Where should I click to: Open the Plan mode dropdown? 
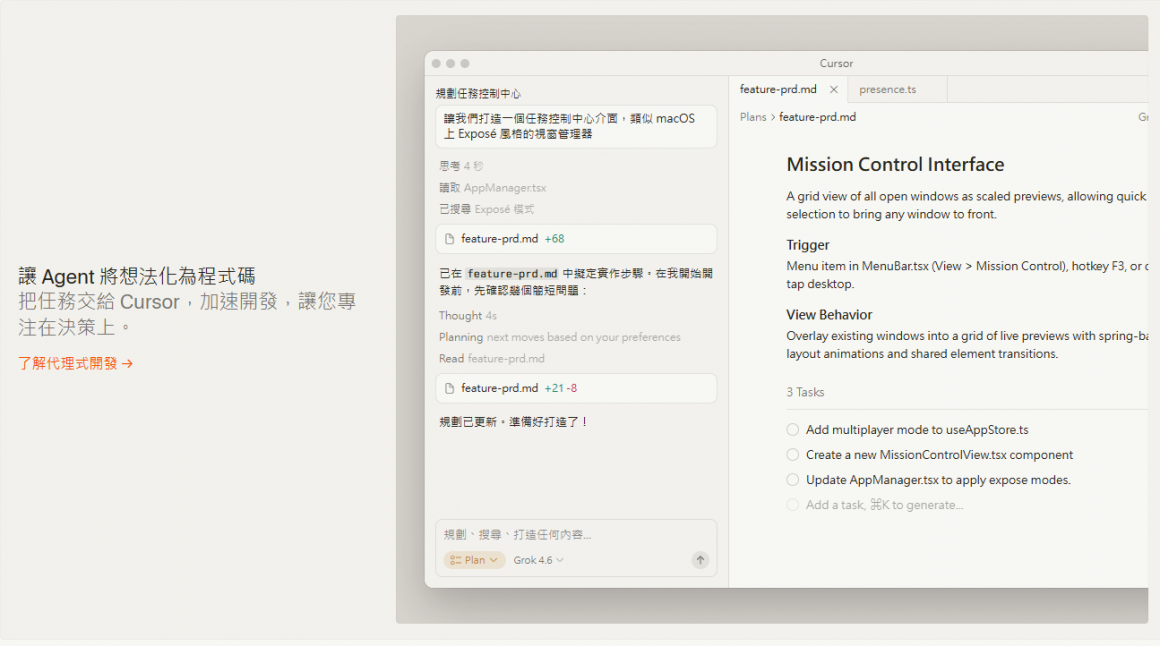474,560
